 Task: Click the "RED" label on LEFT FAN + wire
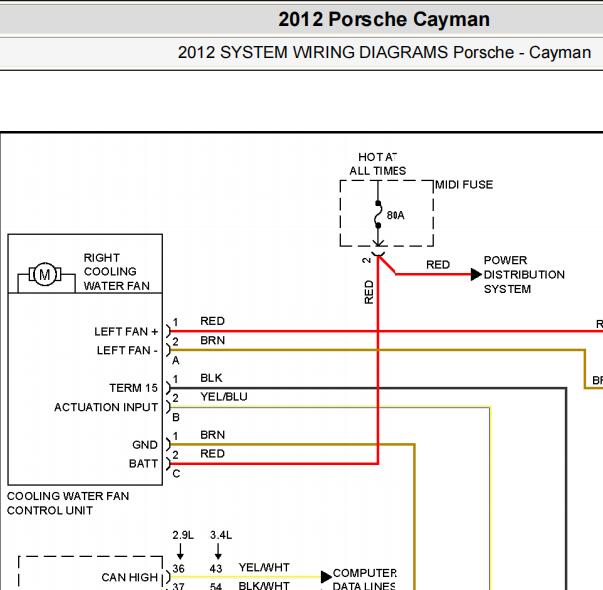(212, 321)
